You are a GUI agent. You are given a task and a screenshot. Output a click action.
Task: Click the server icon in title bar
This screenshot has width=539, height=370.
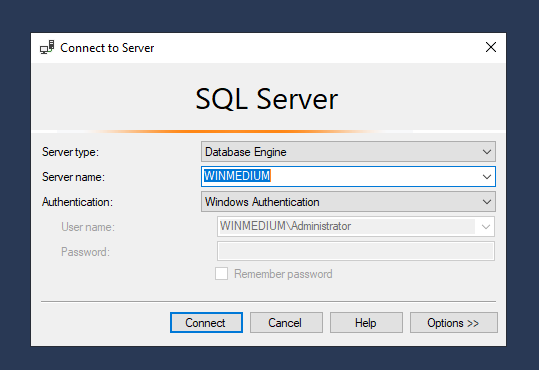(x=47, y=47)
